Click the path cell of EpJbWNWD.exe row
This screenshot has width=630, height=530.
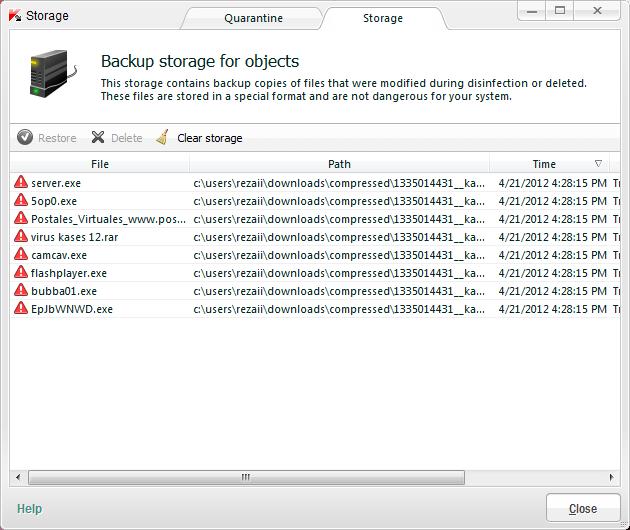(x=339, y=309)
